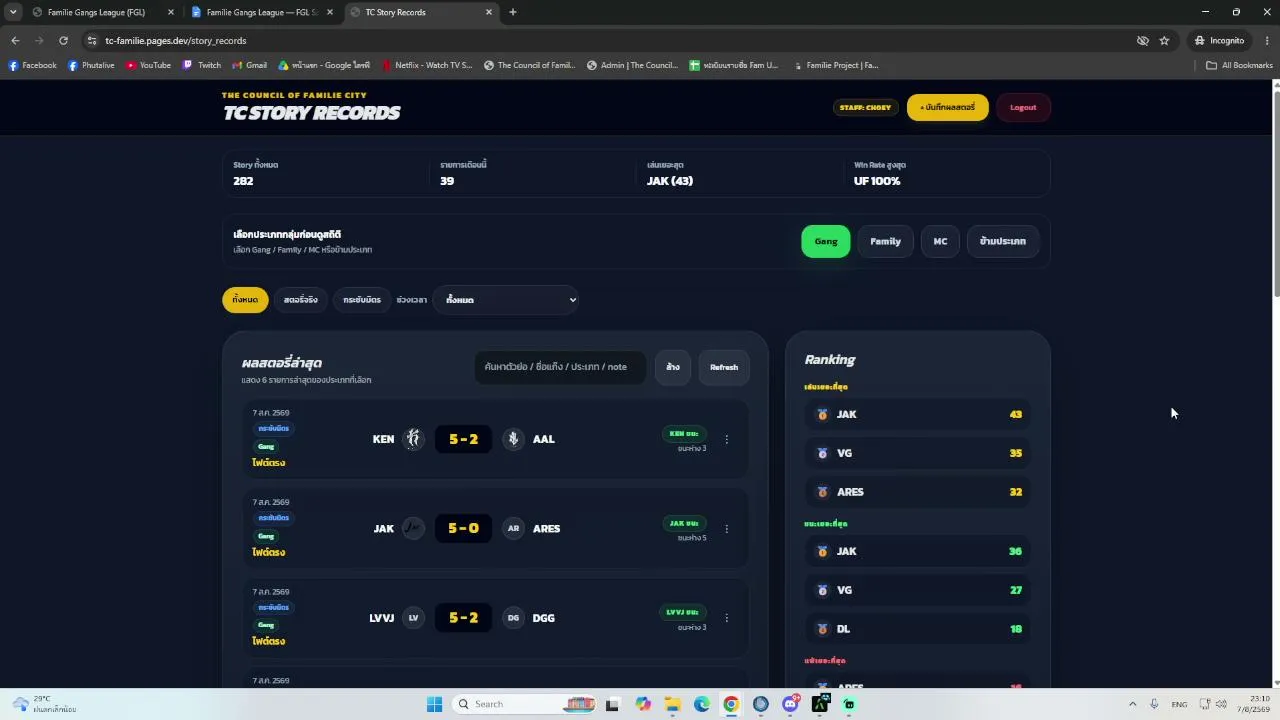This screenshot has width=1280, height=720.
Task: Select the Gang category filter
Action: click(826, 241)
